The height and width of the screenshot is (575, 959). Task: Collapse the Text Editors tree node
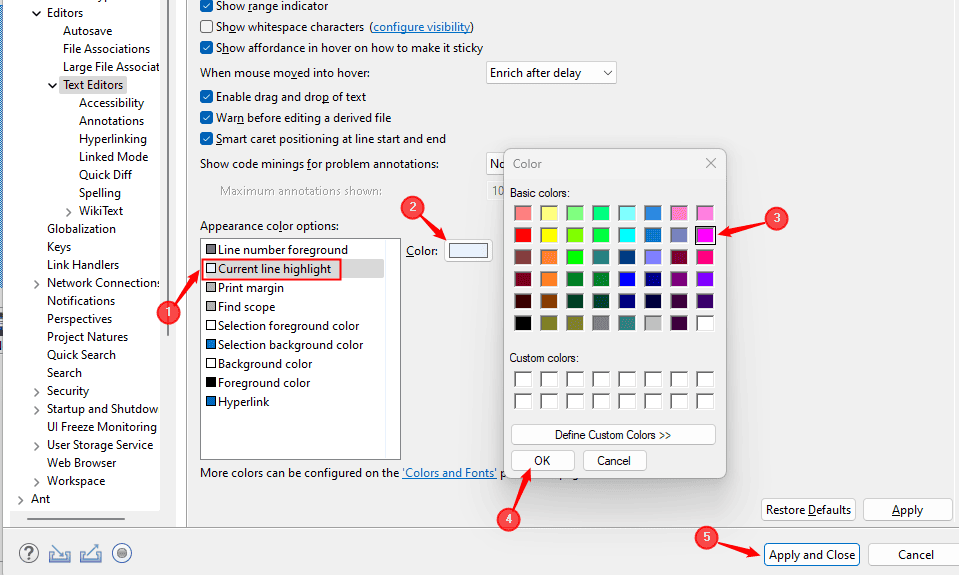pos(53,85)
